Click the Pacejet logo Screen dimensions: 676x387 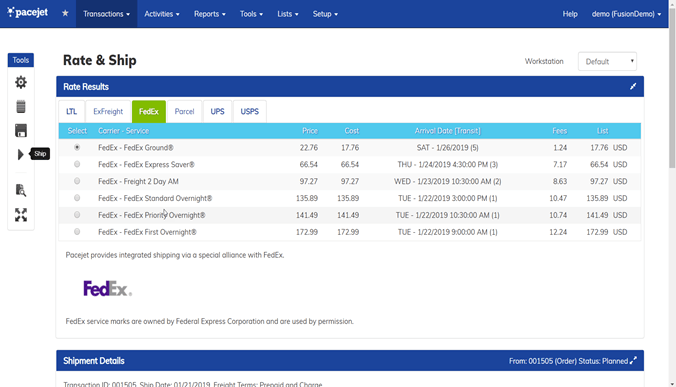28,12
